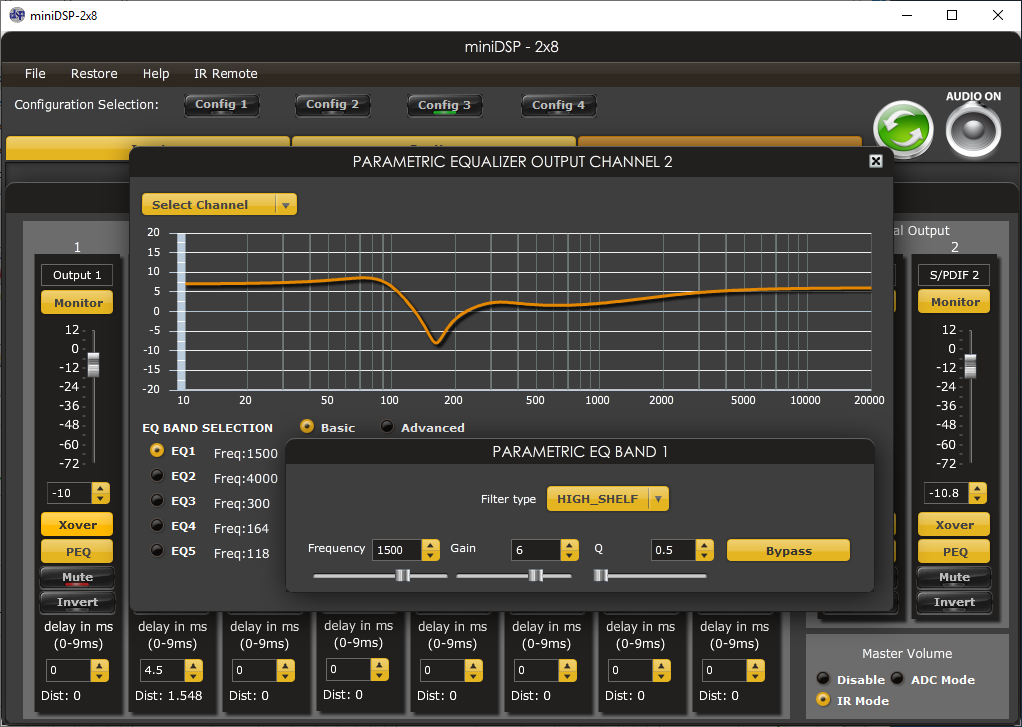Click the Frequency 1500 stepper arrows
The image size is (1022, 727).
[x=430, y=550]
